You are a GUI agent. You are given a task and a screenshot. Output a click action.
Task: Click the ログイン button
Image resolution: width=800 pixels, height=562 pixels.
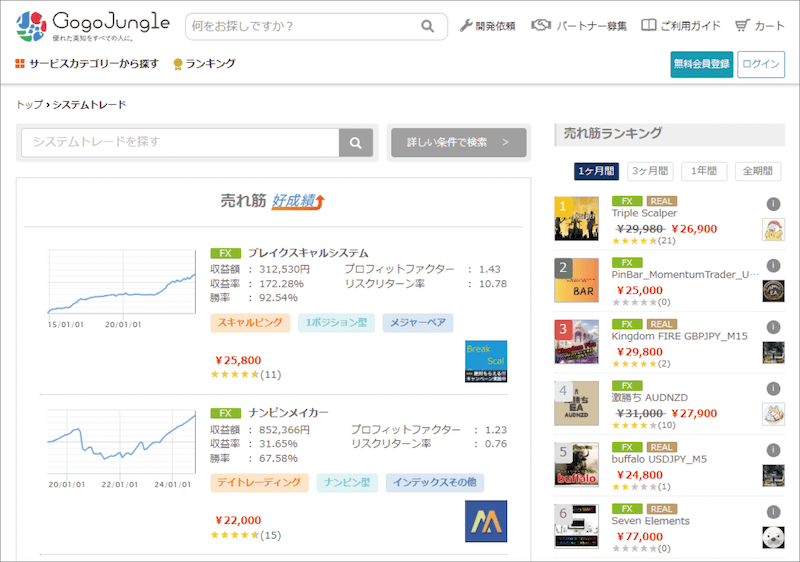[x=761, y=64]
